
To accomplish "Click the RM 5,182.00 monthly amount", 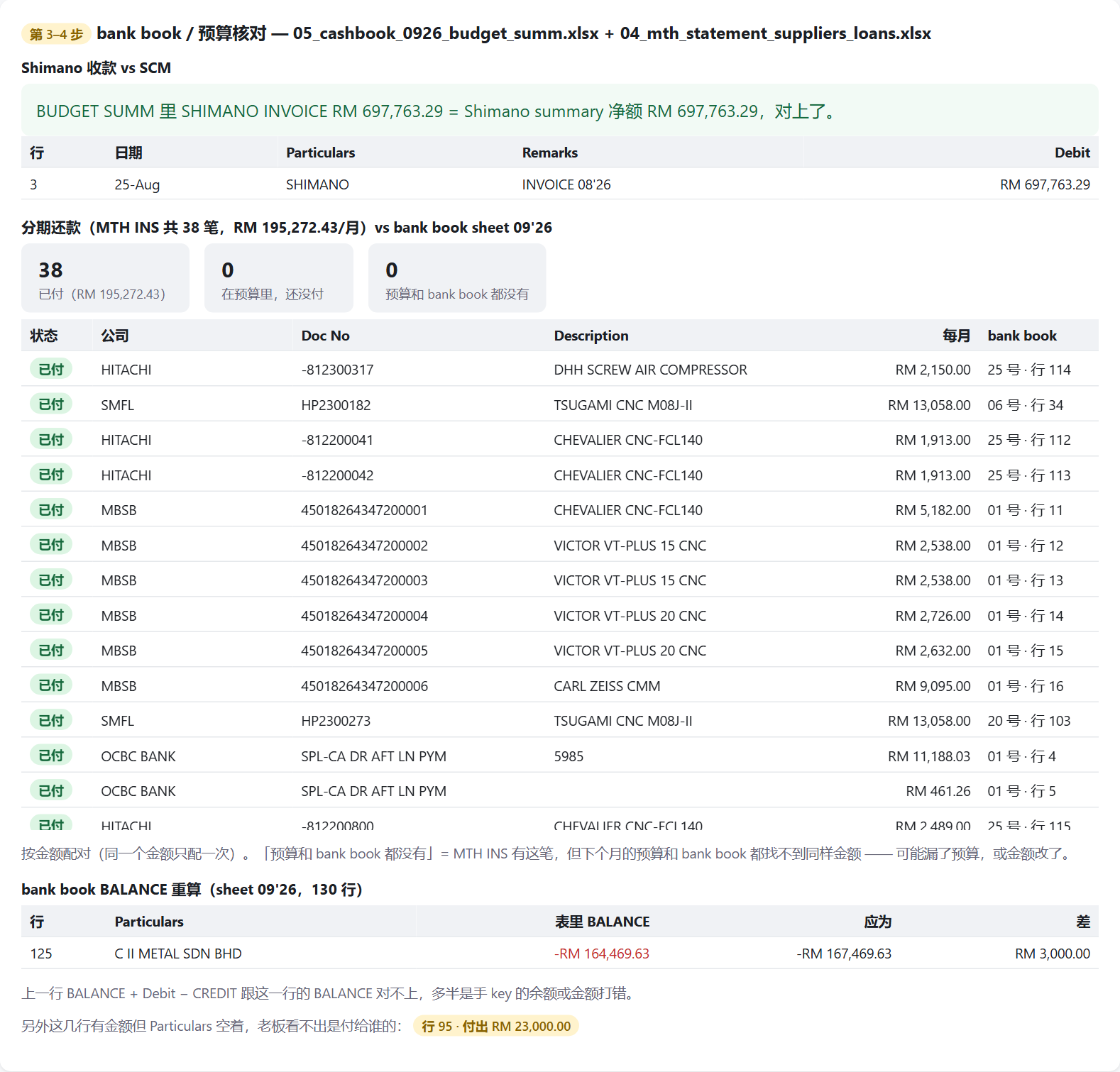I will (x=933, y=510).
